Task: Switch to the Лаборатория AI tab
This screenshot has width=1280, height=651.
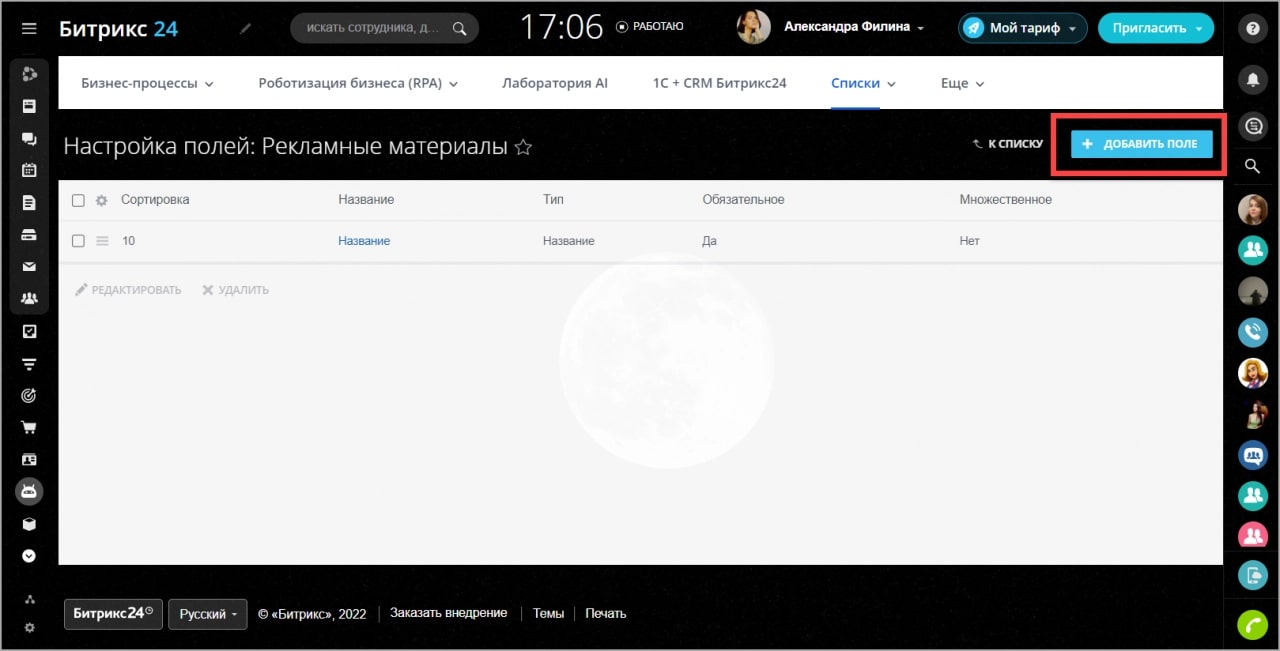Action: coord(554,83)
